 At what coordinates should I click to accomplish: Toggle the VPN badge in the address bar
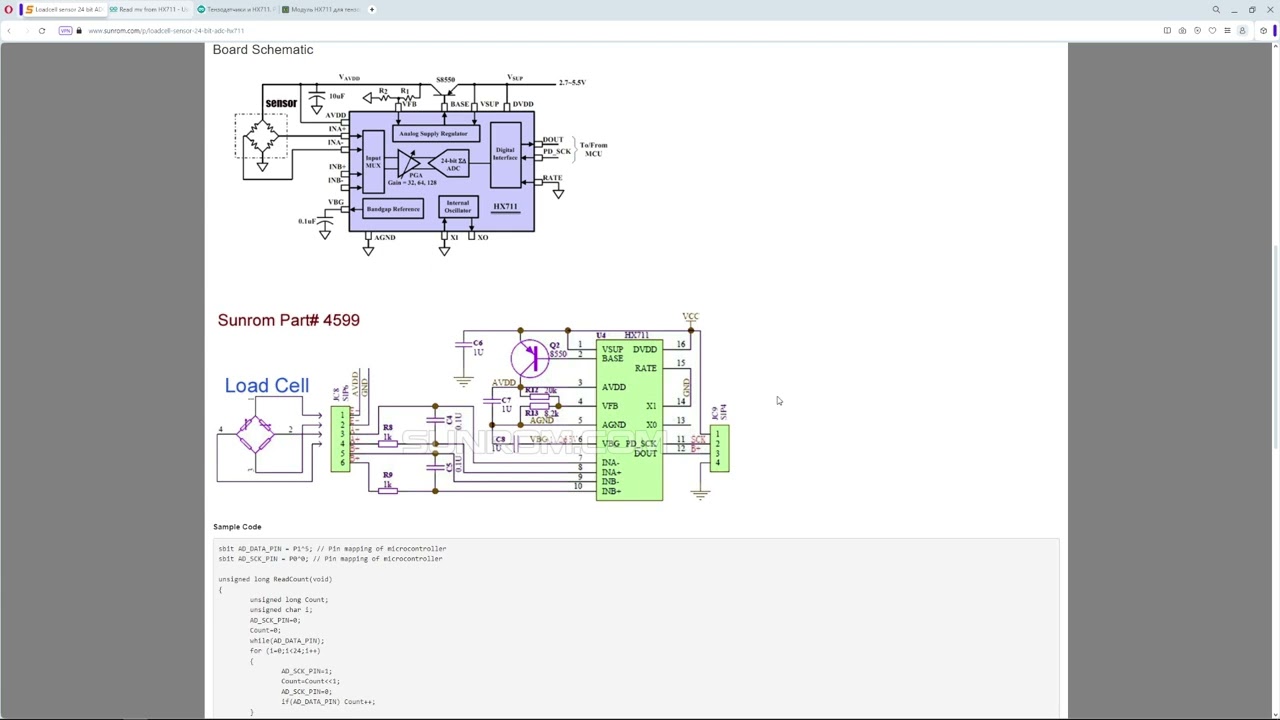tap(65, 31)
